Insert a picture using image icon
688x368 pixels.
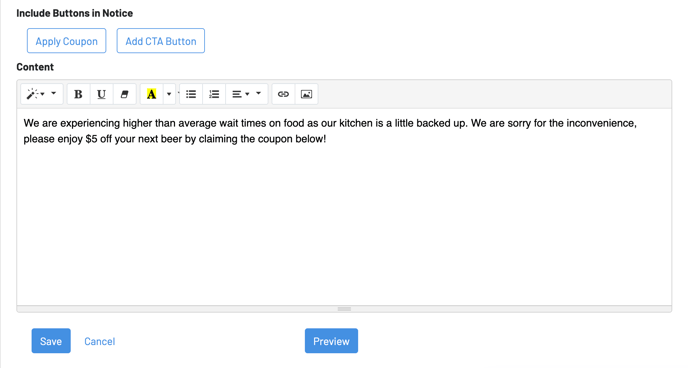306,94
